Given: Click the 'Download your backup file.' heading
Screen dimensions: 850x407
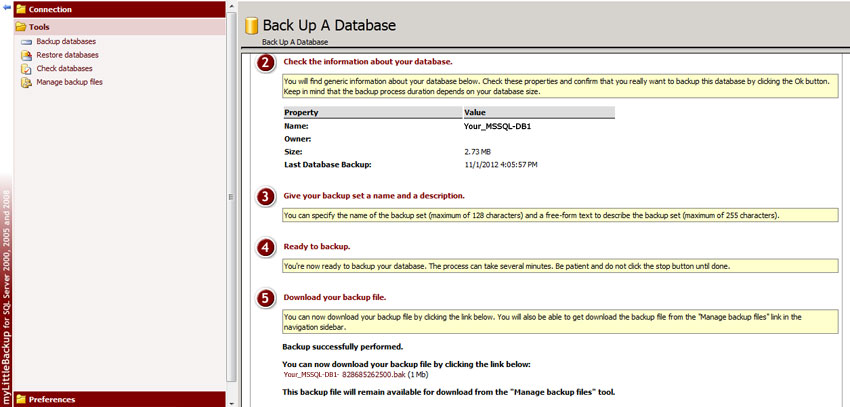Looking at the screenshot, I should coord(334,298).
